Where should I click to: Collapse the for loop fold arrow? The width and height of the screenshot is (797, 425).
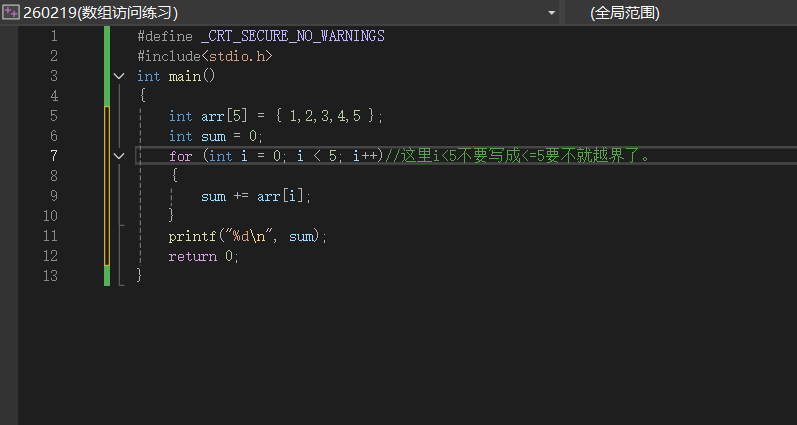pos(119,156)
